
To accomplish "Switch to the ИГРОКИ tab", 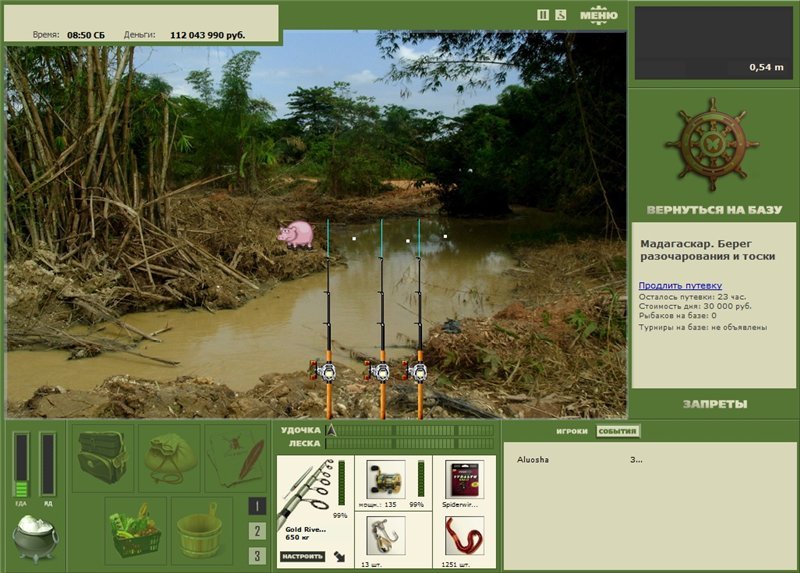I will click(x=572, y=431).
